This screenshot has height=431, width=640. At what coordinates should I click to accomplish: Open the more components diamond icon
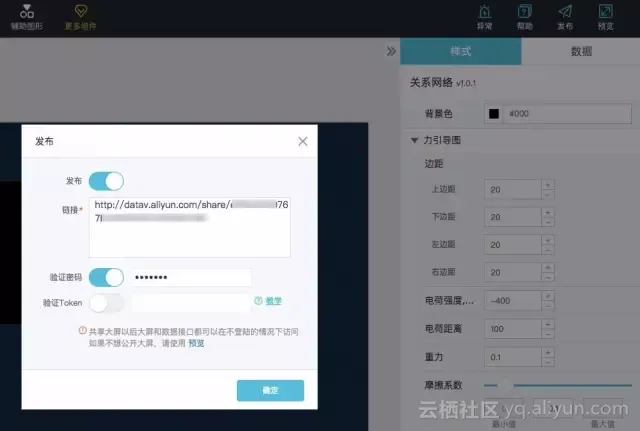(80, 17)
